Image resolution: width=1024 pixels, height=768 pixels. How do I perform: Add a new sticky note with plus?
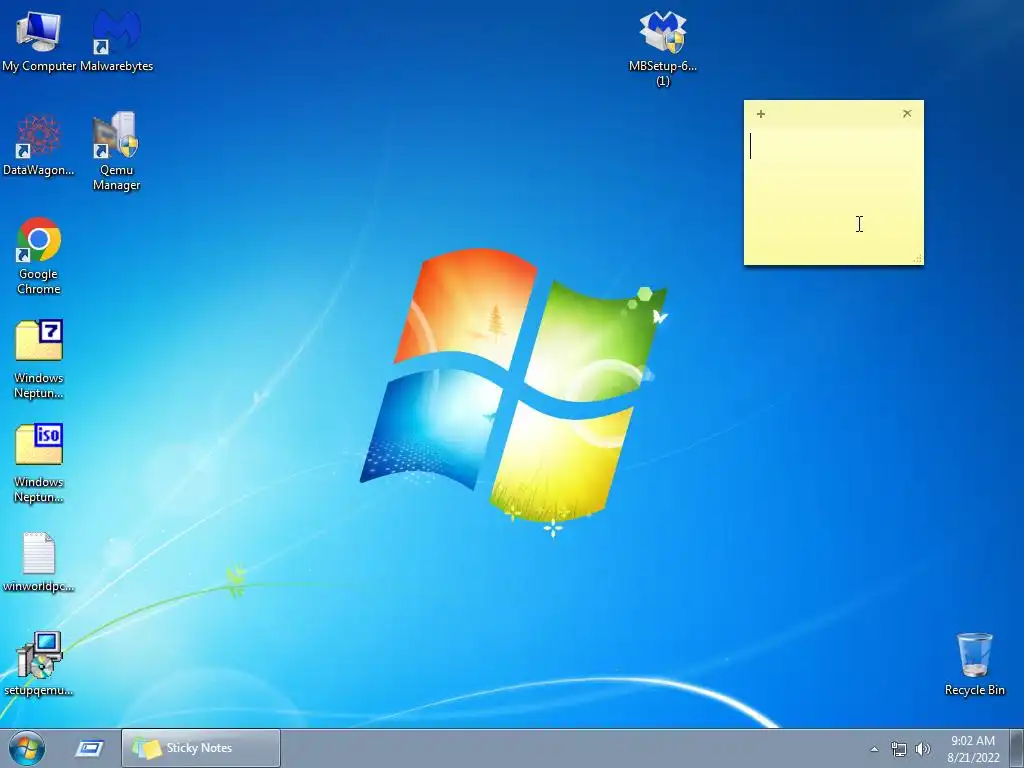[761, 114]
